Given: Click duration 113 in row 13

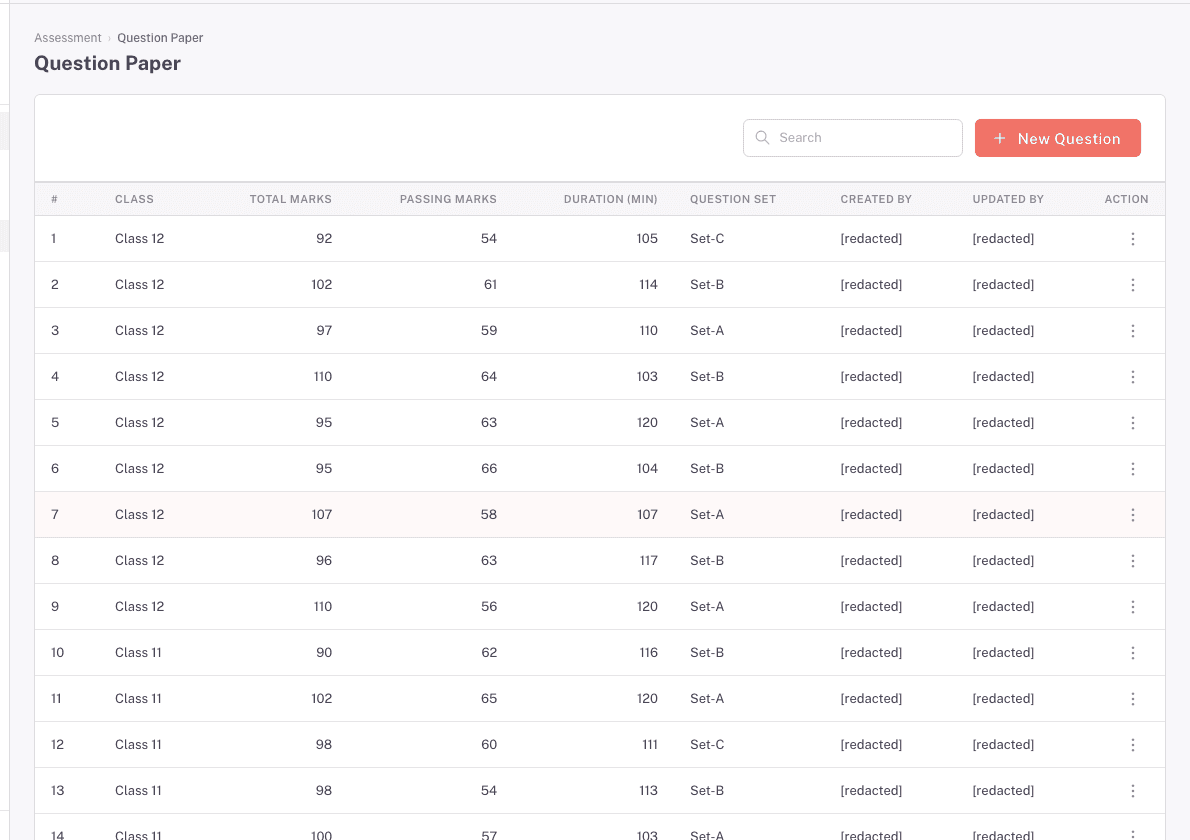Looking at the screenshot, I should pyautogui.click(x=648, y=791).
